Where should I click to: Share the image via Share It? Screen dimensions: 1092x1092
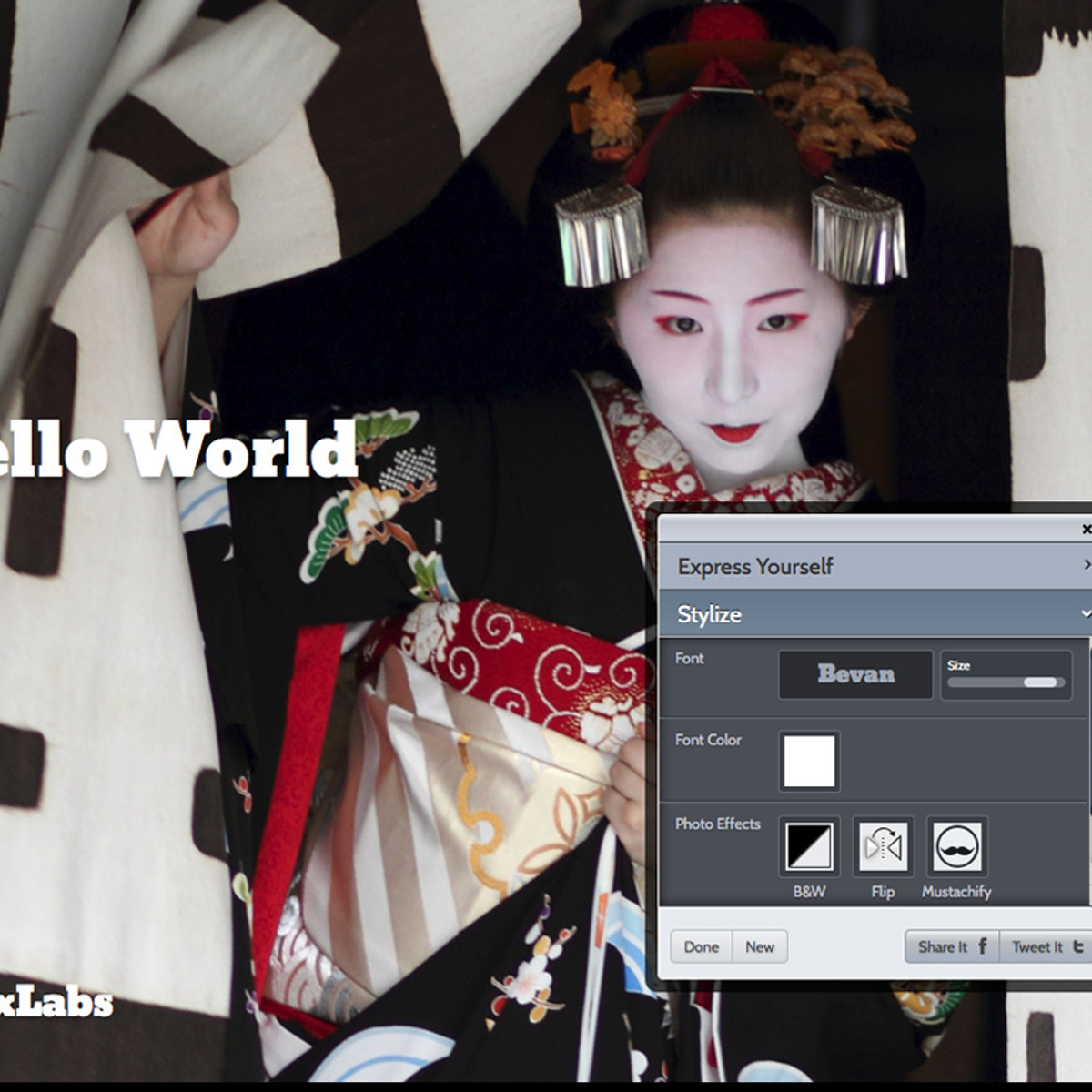click(951, 946)
